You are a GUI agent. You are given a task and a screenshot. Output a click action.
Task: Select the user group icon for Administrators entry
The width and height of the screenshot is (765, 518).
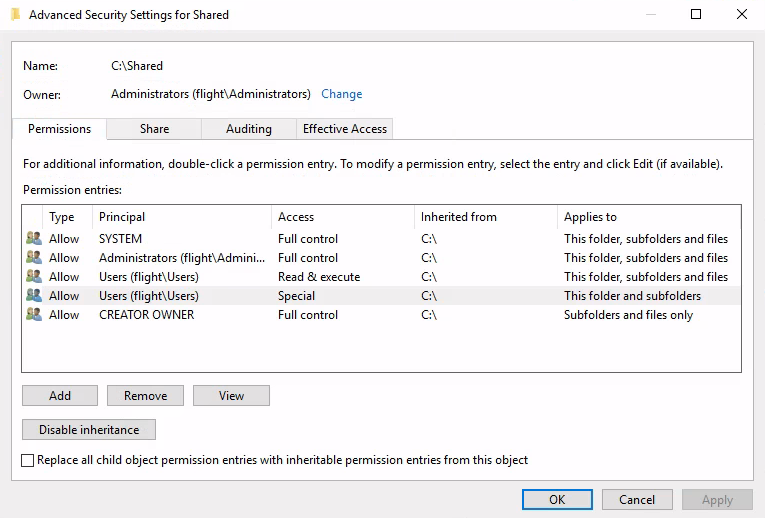(34, 258)
